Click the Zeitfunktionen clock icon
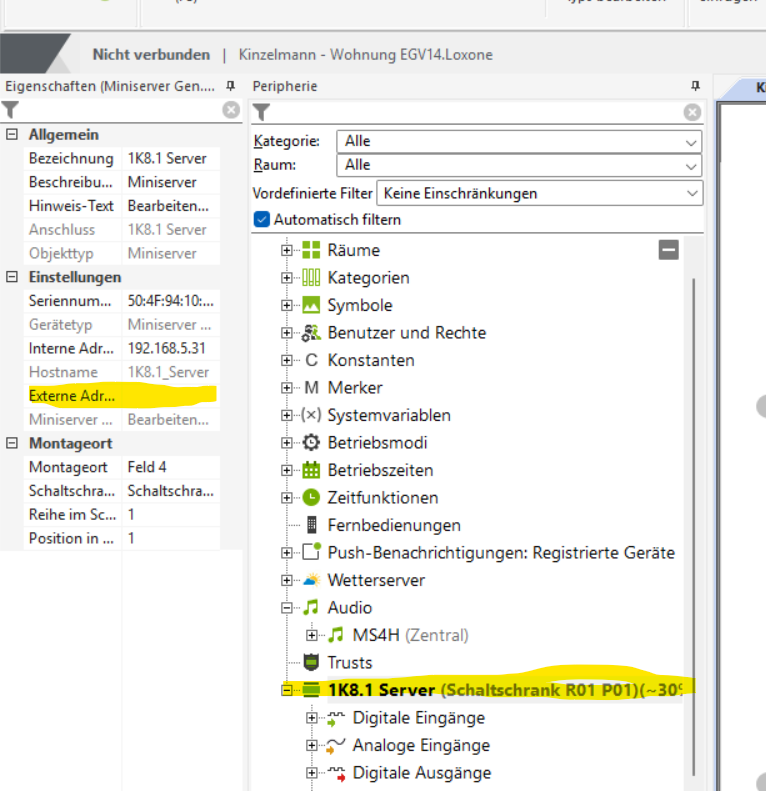 coord(311,498)
